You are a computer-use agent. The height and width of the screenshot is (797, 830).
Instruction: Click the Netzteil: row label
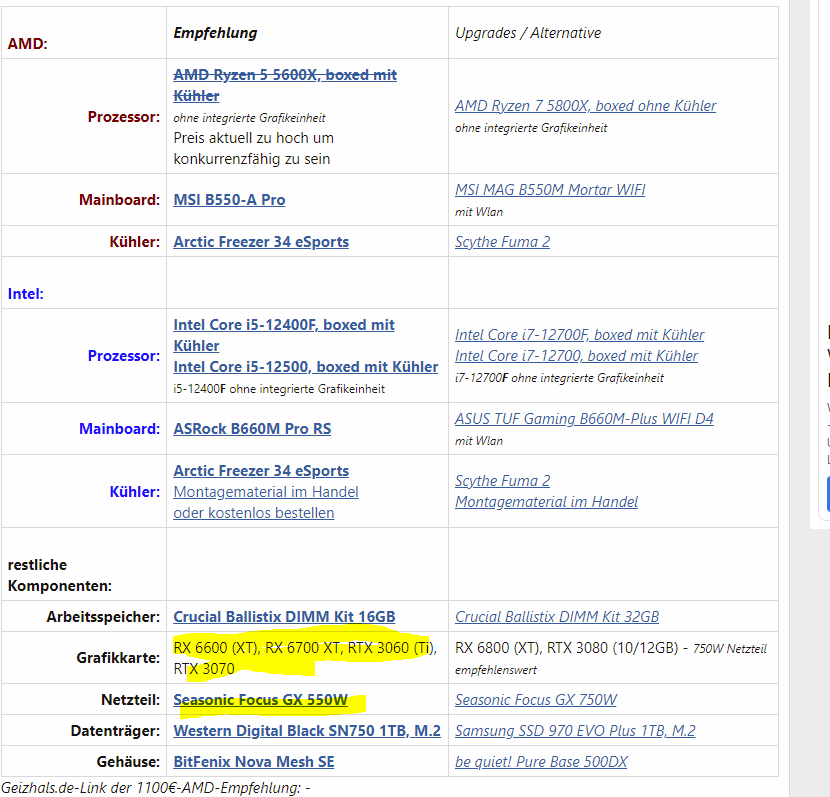[131, 700]
